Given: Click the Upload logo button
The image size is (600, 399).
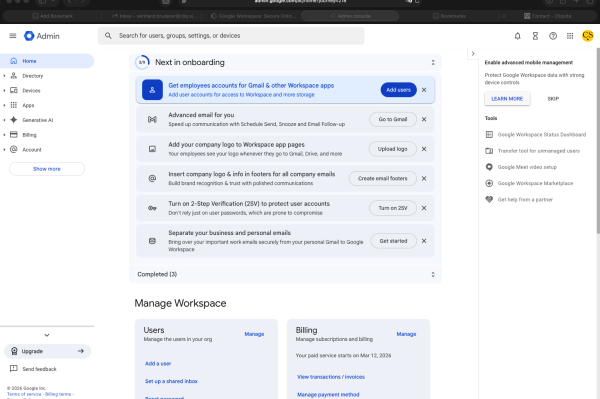Looking at the screenshot, I should point(393,149).
